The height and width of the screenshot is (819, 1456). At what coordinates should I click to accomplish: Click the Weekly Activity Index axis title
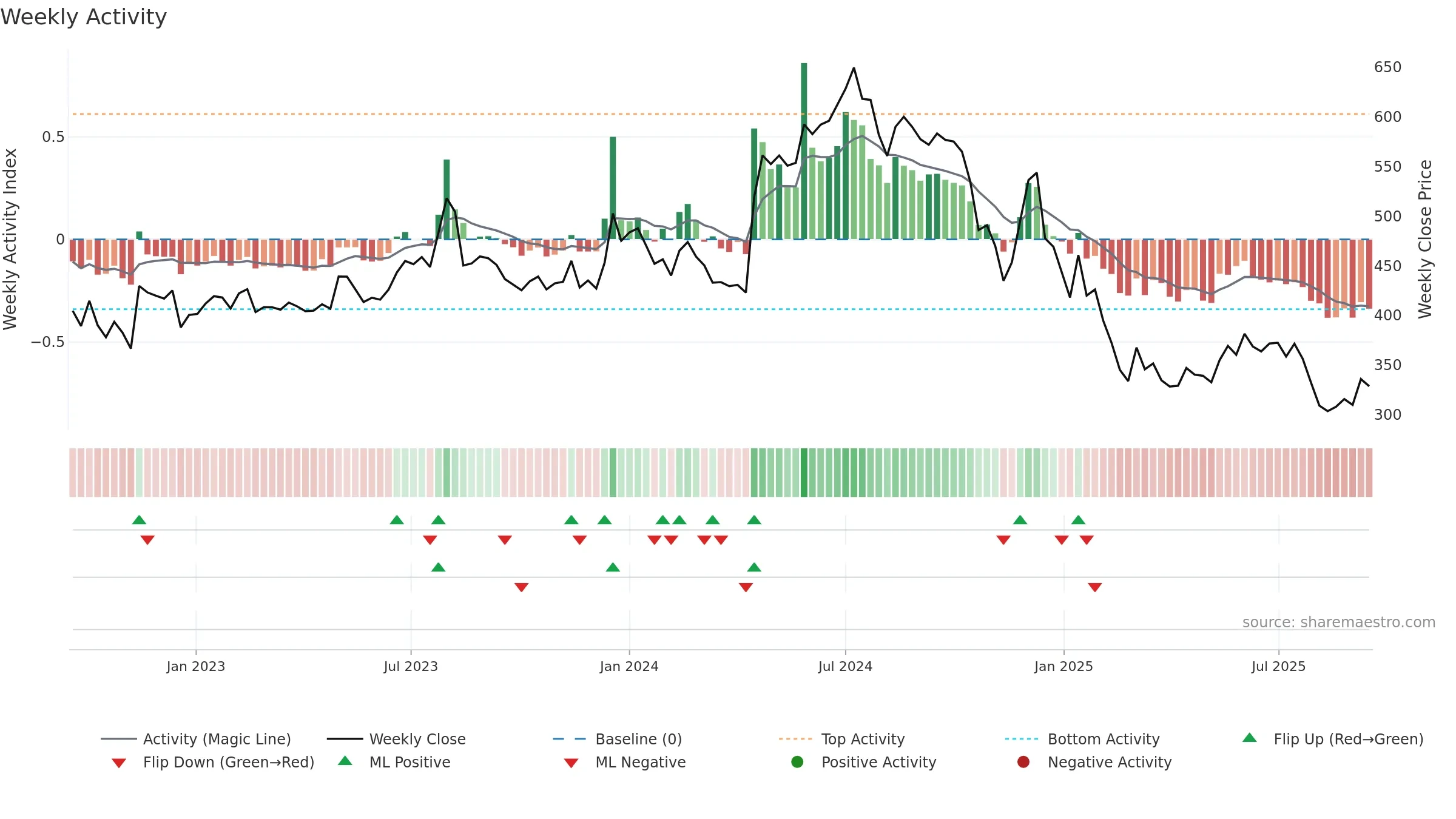pyautogui.click(x=10, y=239)
